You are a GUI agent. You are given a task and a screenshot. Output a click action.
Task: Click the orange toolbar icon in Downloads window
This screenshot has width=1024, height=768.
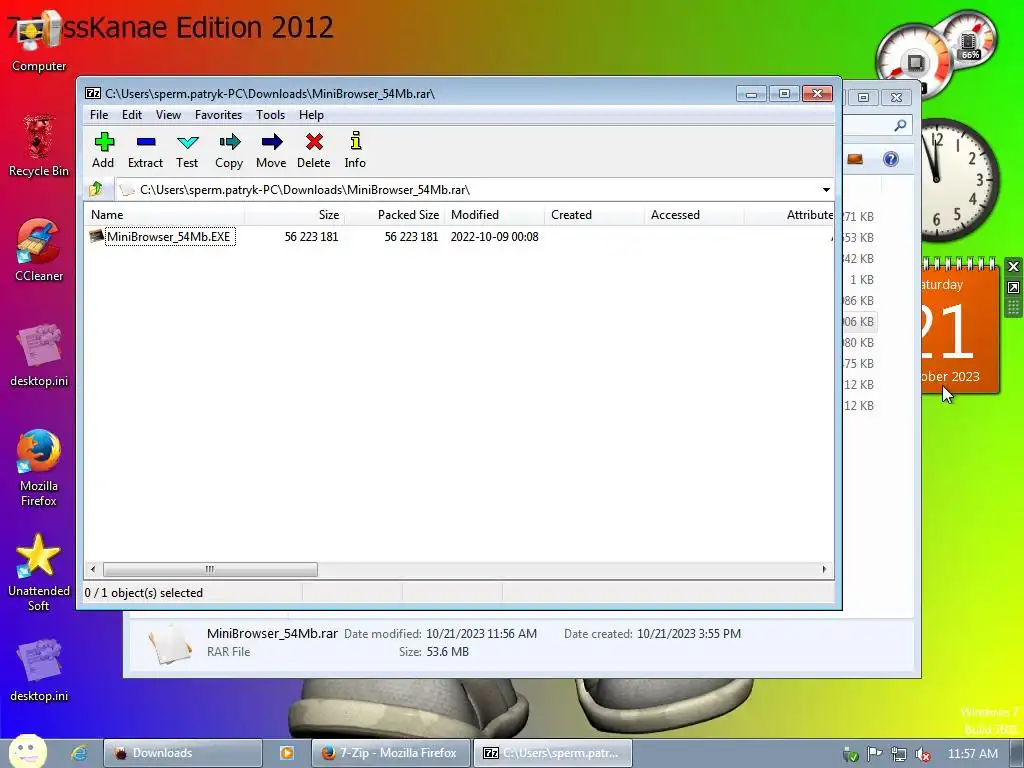pyautogui.click(x=855, y=159)
